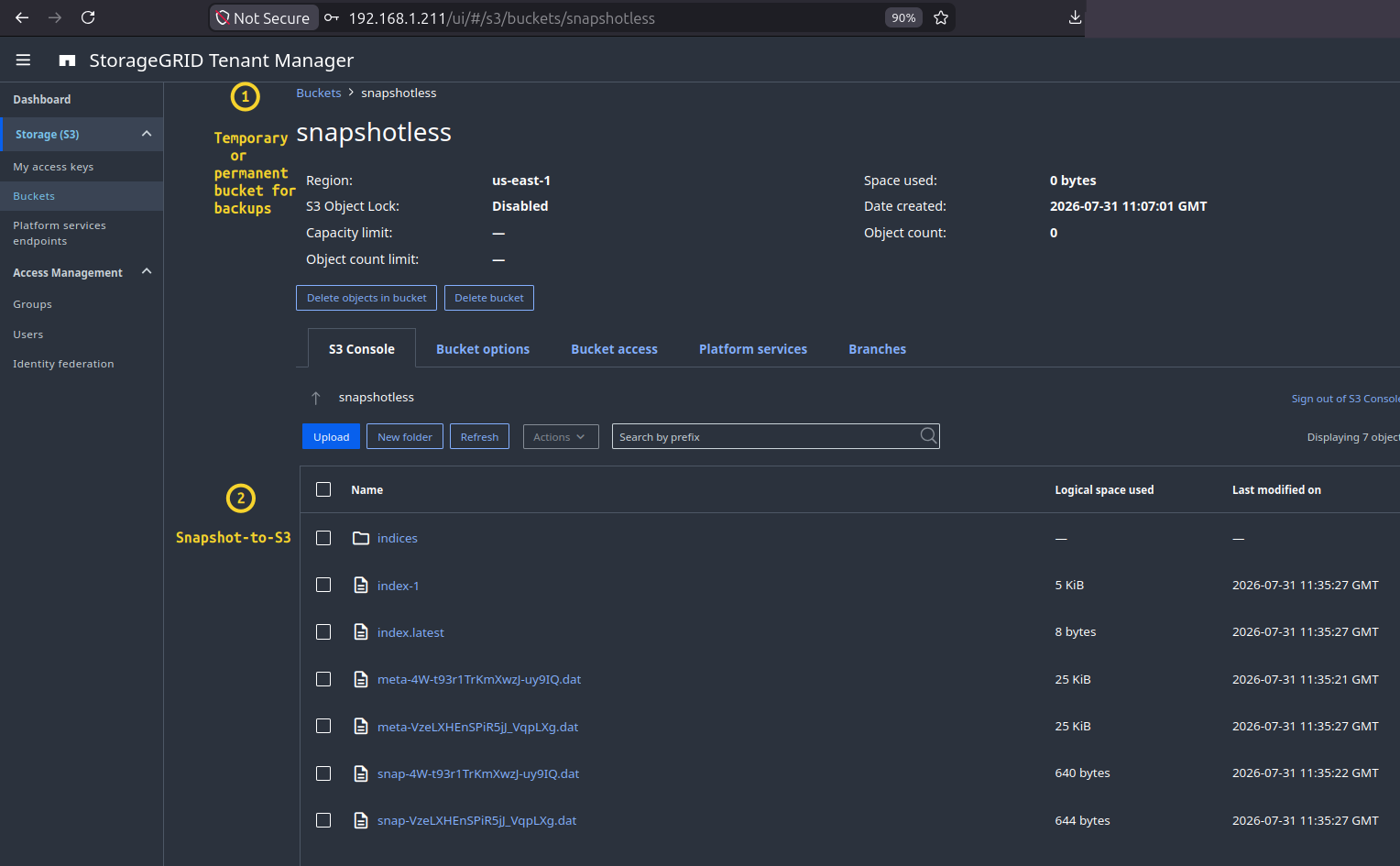Open the indices folder link

point(398,538)
